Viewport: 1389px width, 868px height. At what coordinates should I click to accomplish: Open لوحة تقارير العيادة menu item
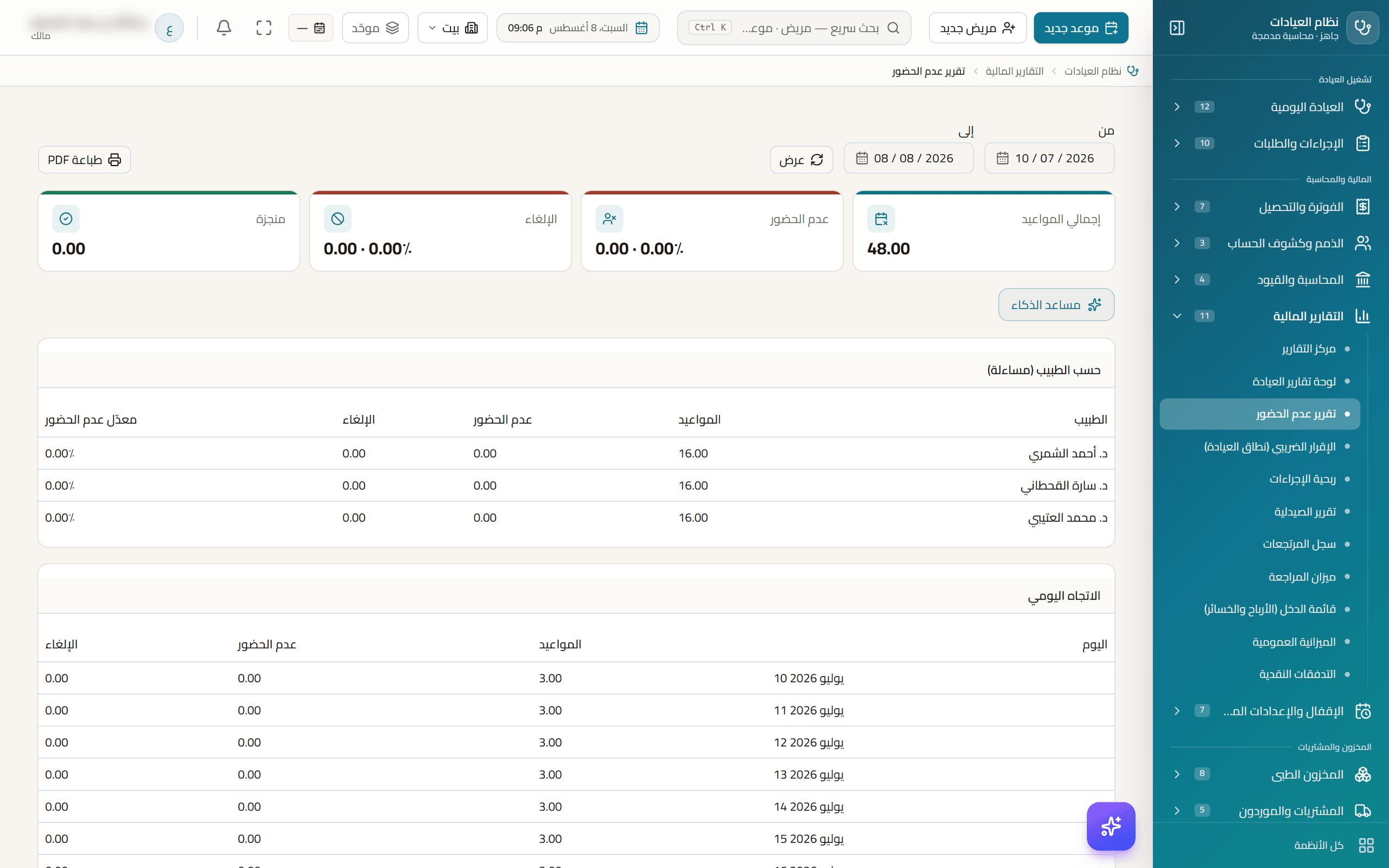(x=1260, y=381)
